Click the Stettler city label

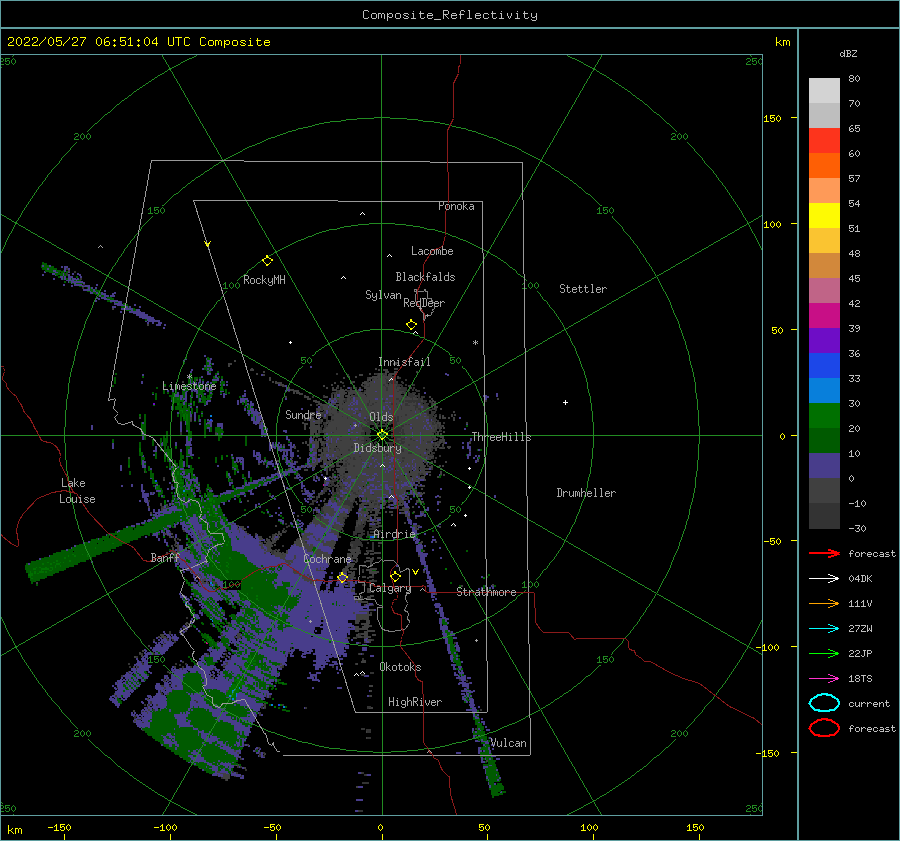click(583, 289)
